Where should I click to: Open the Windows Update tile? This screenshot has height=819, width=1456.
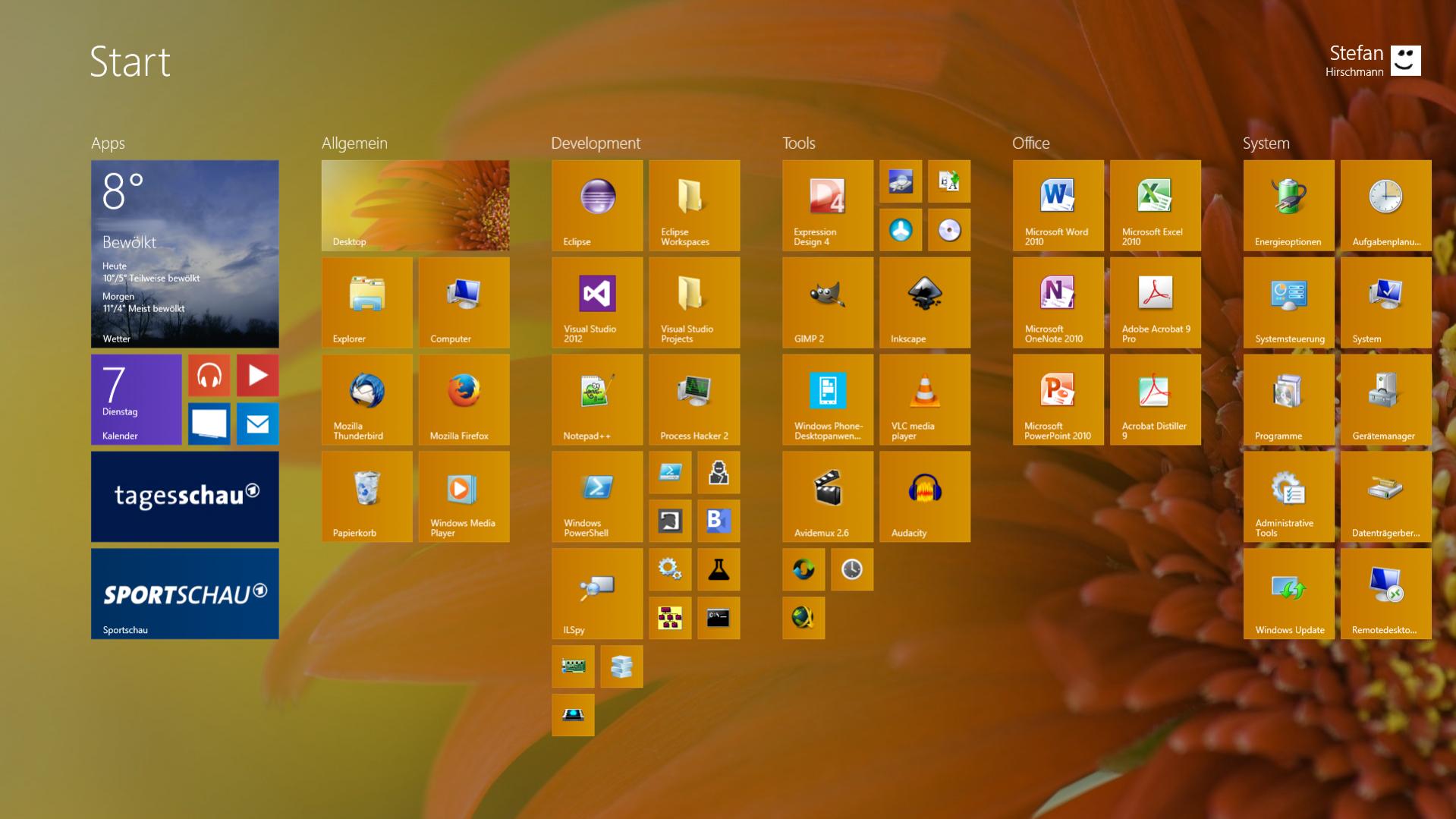(x=1290, y=594)
